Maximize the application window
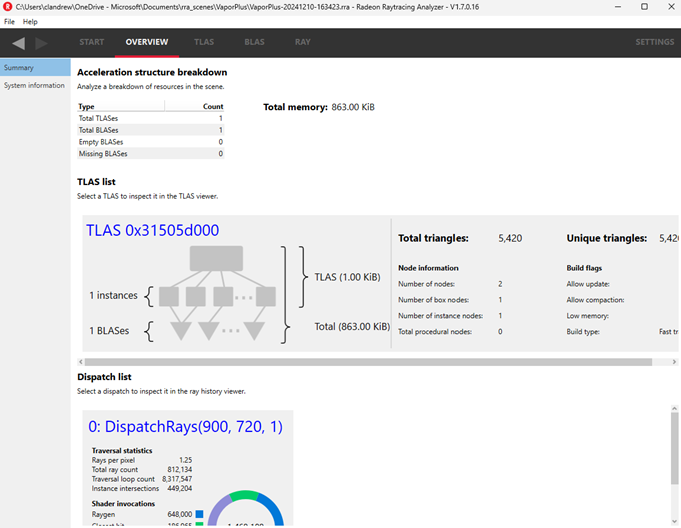This screenshot has width=681, height=528. [642, 7]
